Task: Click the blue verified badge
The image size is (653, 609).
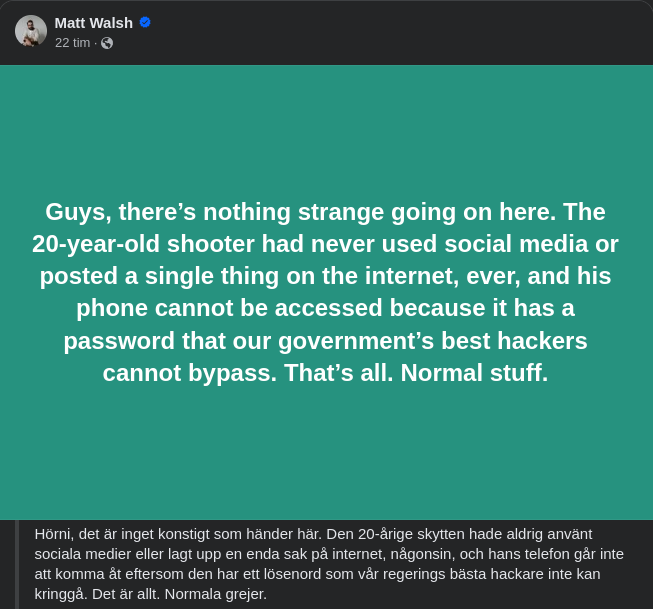Action: [145, 22]
